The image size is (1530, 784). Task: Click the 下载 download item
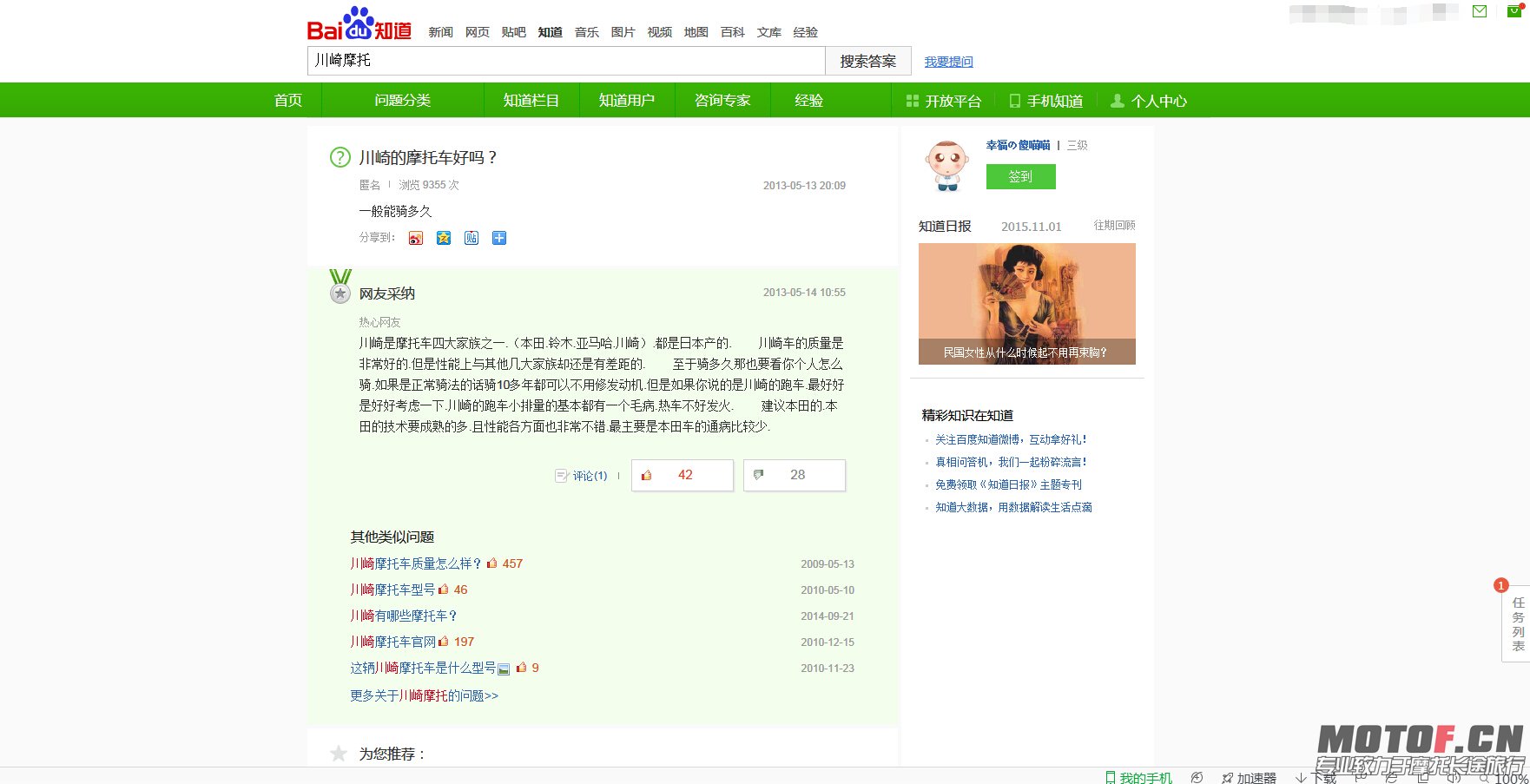coord(1316,777)
